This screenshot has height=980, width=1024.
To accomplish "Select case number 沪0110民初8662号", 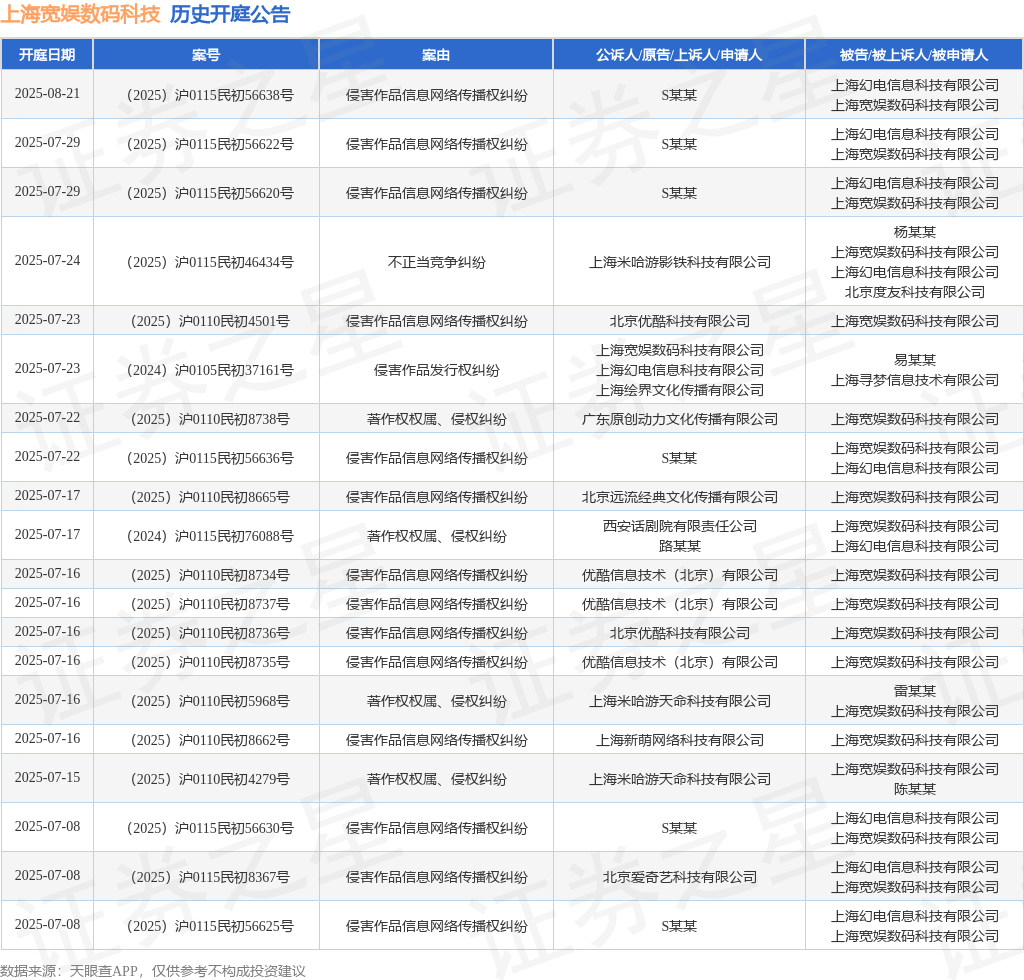I will click(x=210, y=740).
